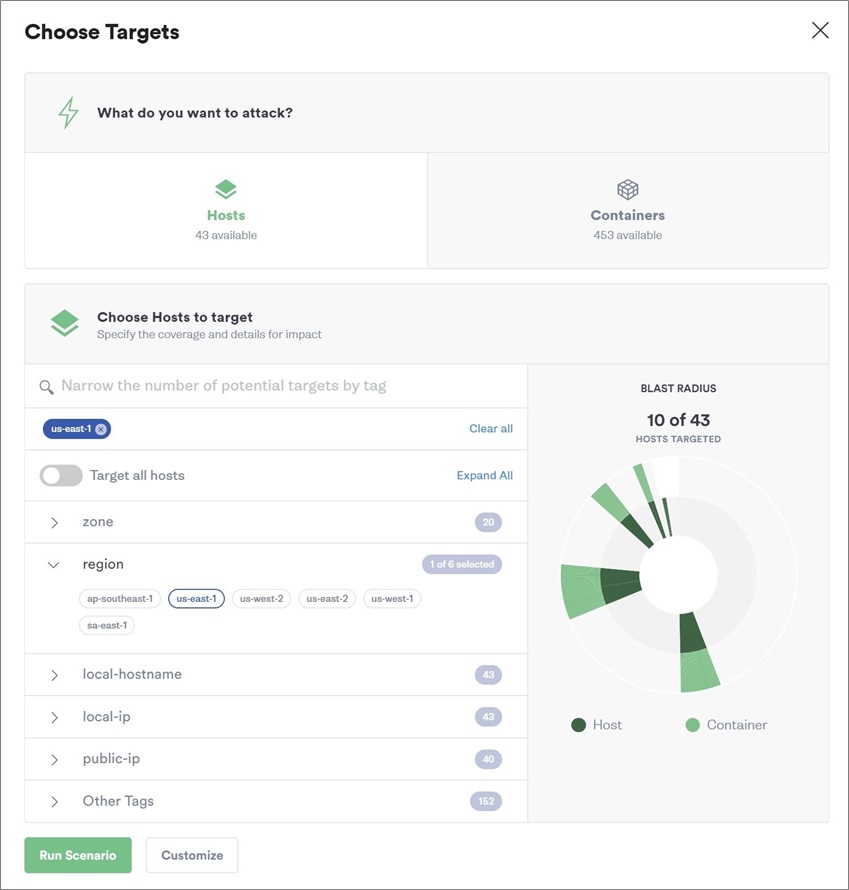849x890 pixels.
Task: Enable the Target all hosts toggle
Action: tap(61, 476)
